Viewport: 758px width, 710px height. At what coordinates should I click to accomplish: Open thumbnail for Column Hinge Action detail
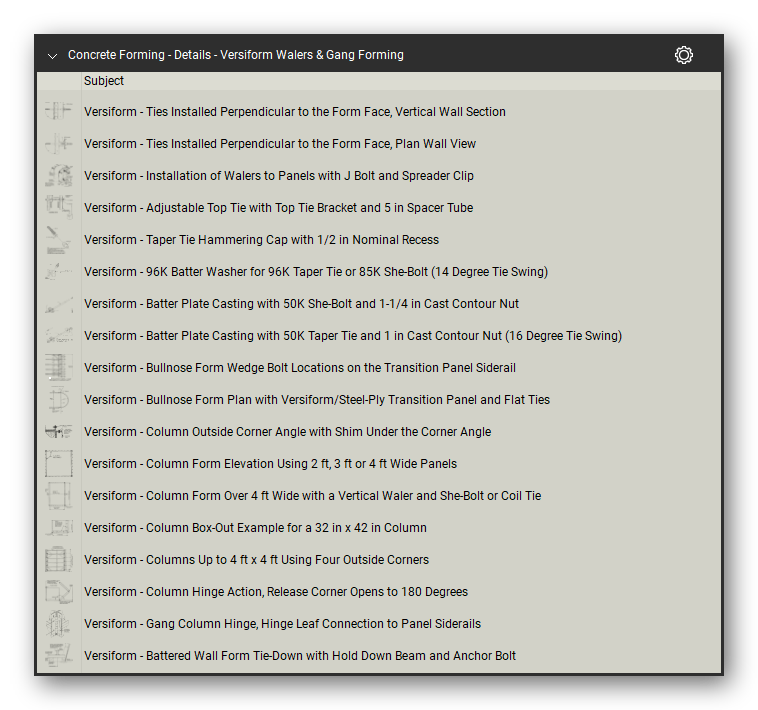click(59, 592)
